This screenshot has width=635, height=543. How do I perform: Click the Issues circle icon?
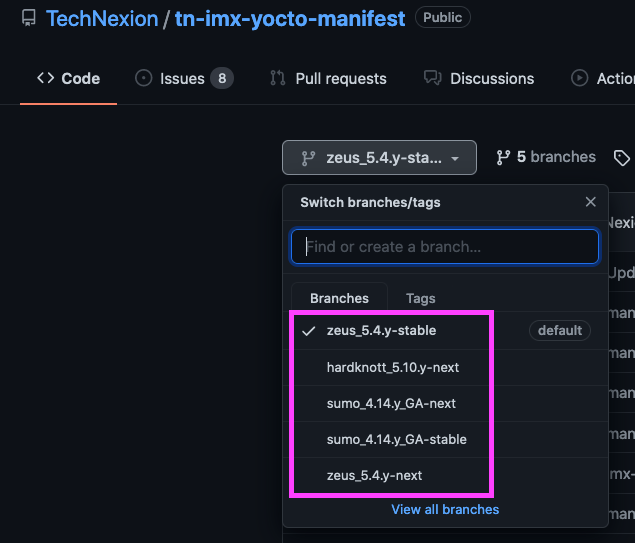(x=144, y=78)
